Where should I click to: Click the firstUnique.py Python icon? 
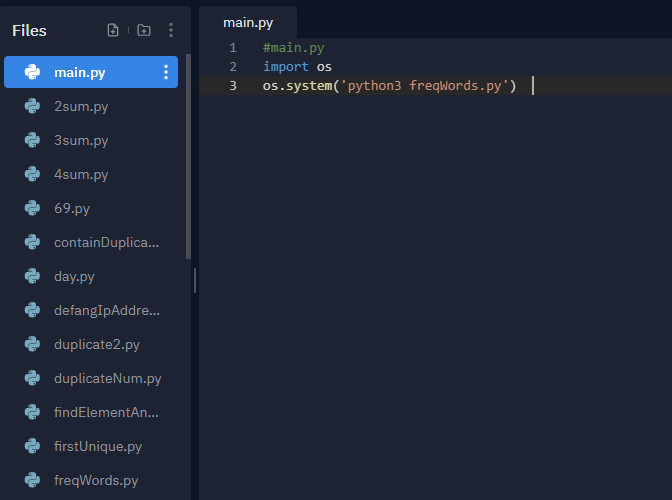pyautogui.click(x=32, y=446)
